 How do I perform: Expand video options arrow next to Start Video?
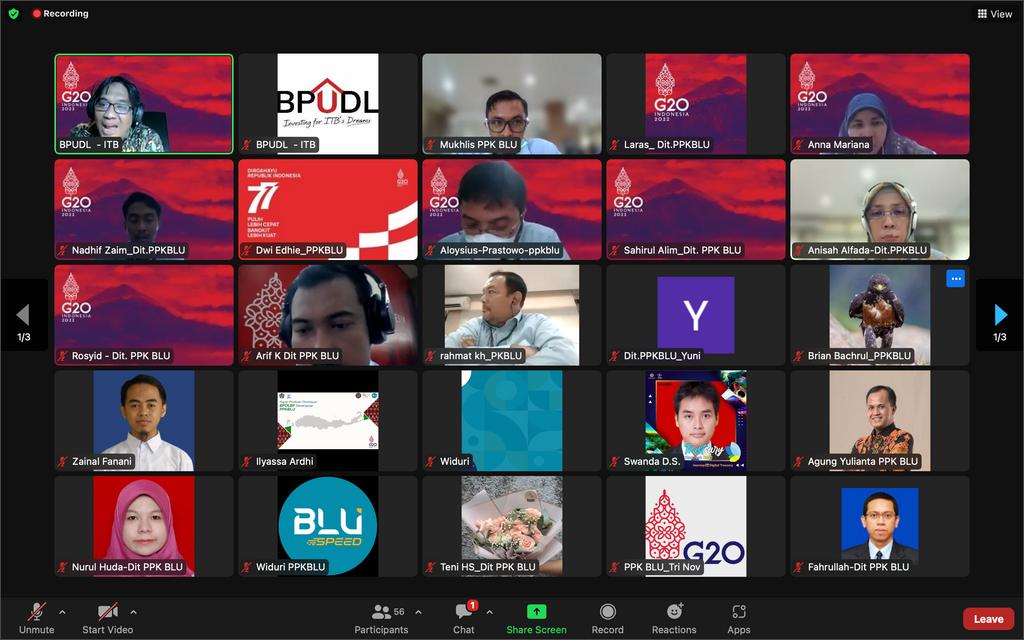[x=133, y=612]
